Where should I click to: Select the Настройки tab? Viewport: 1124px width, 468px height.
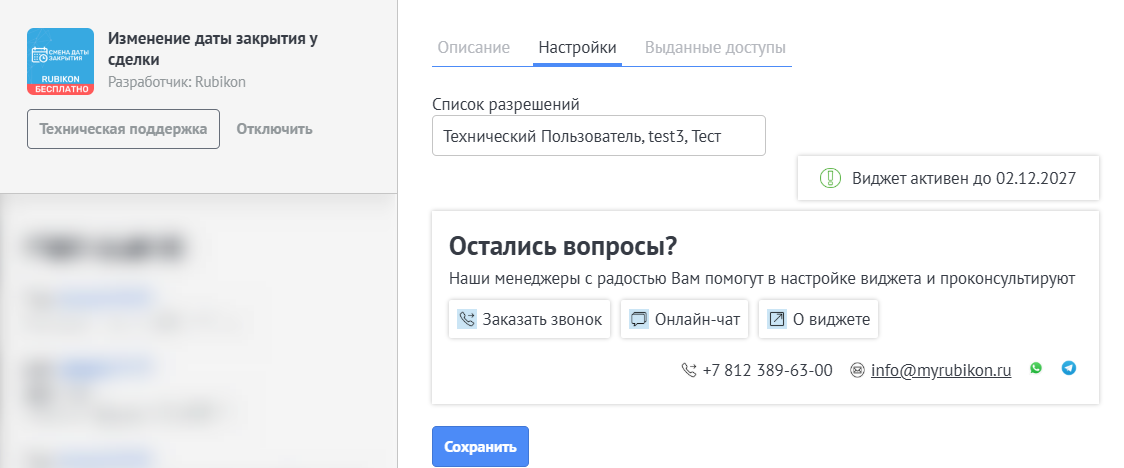[577, 48]
